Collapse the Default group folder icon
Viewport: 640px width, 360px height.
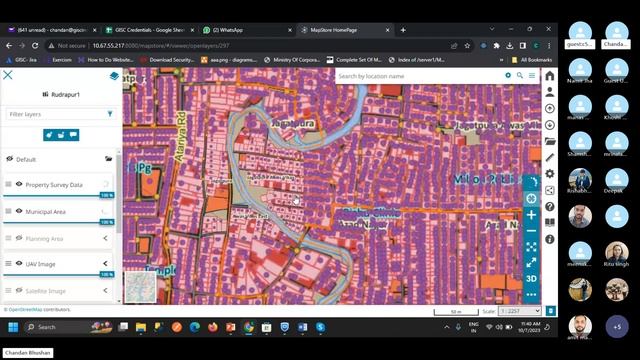tap(108, 159)
